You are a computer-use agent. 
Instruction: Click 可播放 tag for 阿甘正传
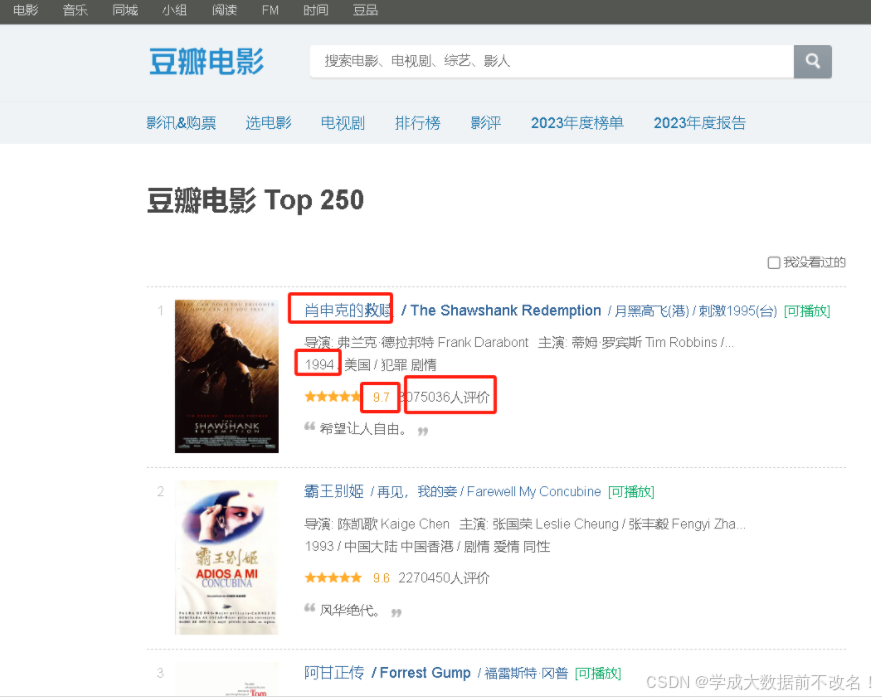(x=597, y=673)
